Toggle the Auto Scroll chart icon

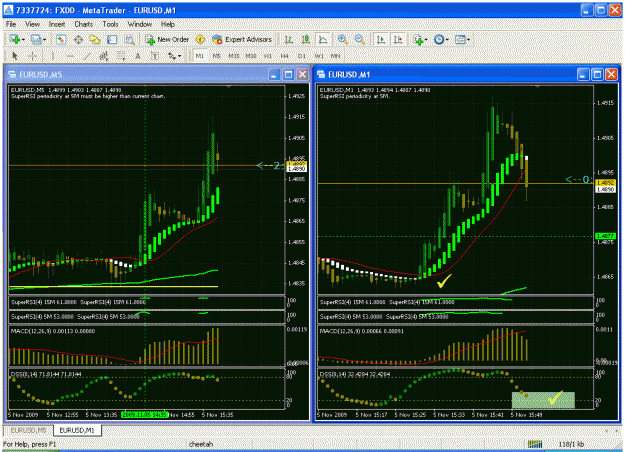pos(381,39)
